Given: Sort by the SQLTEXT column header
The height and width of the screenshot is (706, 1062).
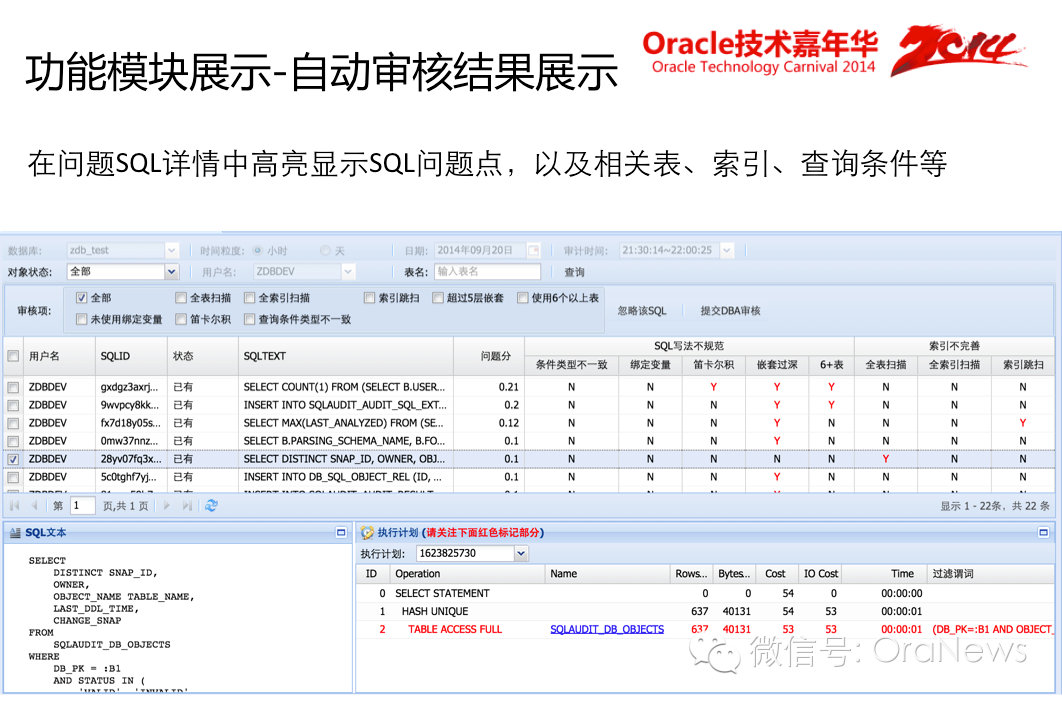Looking at the screenshot, I should tap(345, 356).
